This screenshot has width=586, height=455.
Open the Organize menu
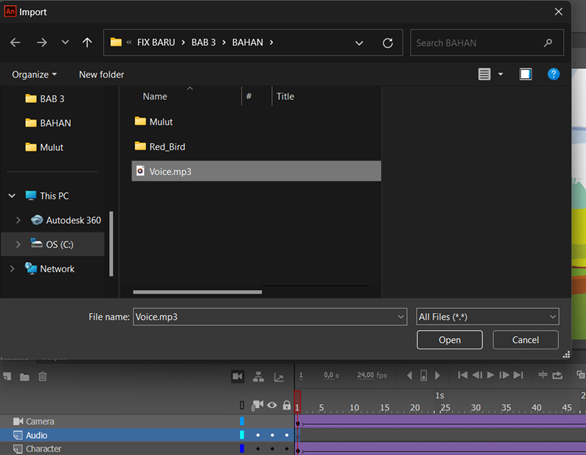point(34,75)
